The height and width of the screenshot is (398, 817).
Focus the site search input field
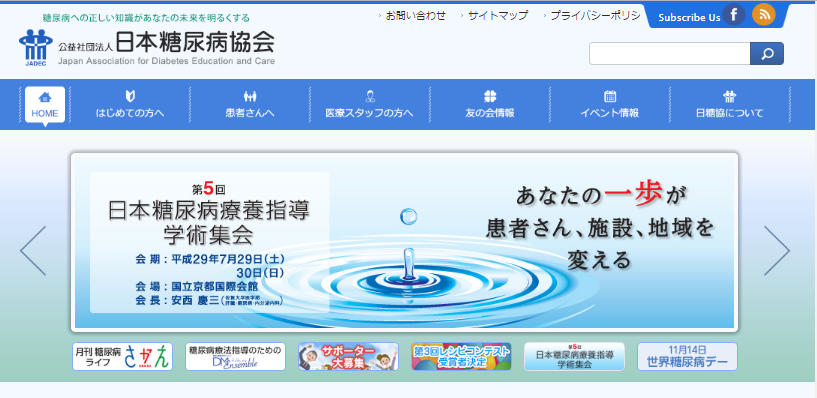coord(670,54)
